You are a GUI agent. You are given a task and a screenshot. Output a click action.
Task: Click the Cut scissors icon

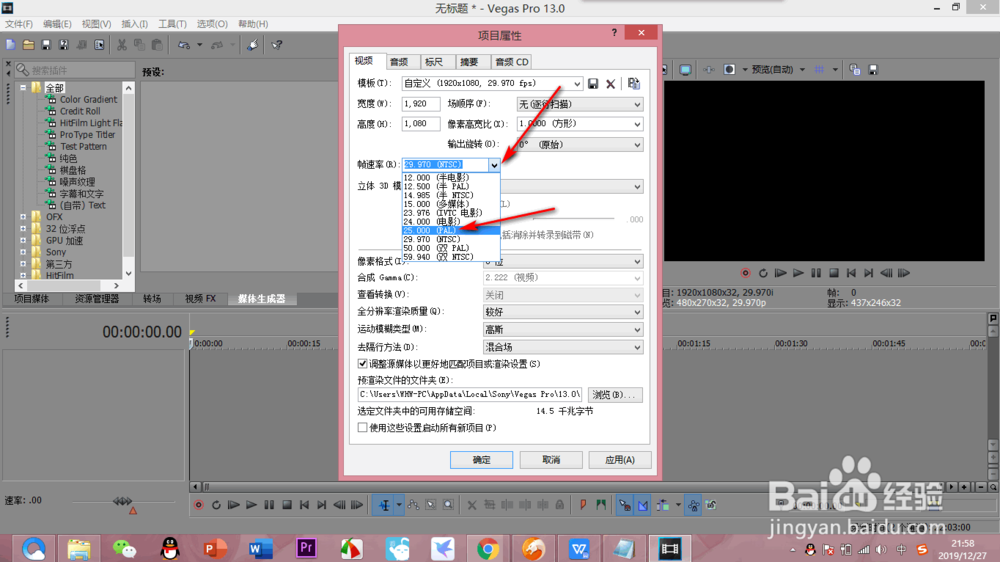[121, 45]
